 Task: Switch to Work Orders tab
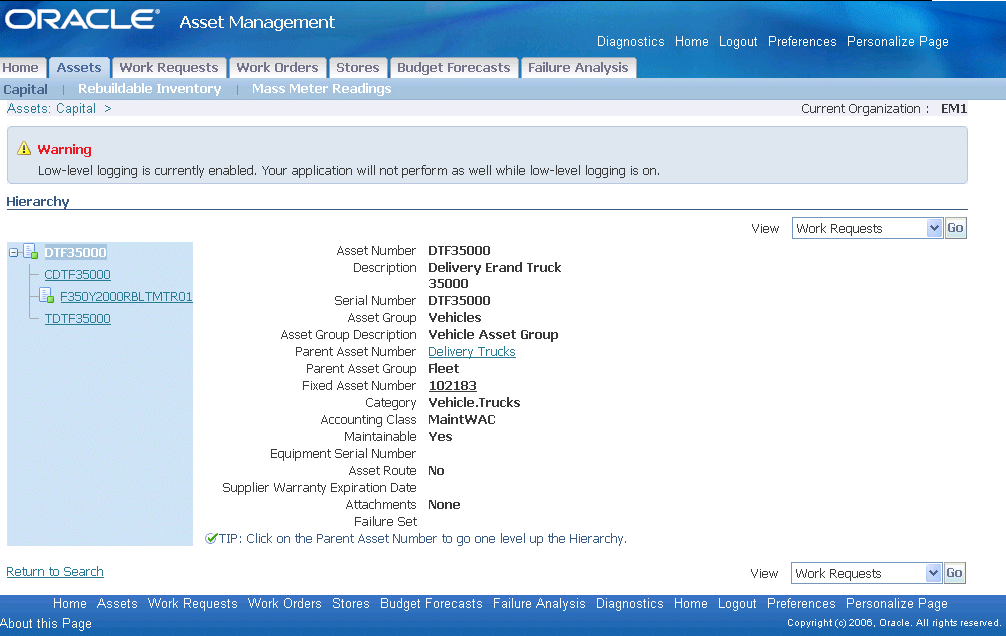click(x=277, y=68)
